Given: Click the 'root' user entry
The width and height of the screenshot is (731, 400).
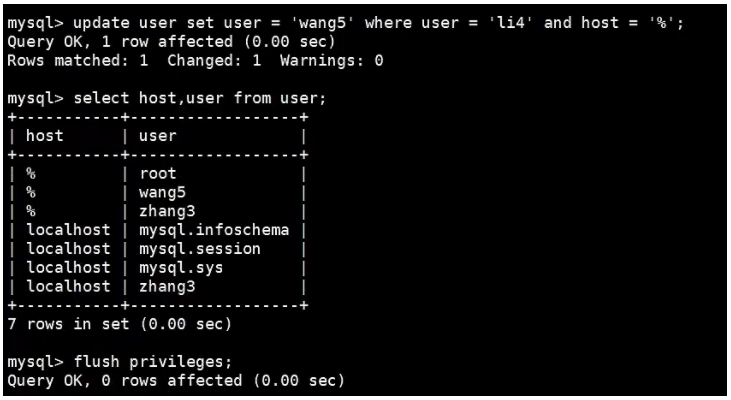Looking at the screenshot, I should tap(158, 173).
